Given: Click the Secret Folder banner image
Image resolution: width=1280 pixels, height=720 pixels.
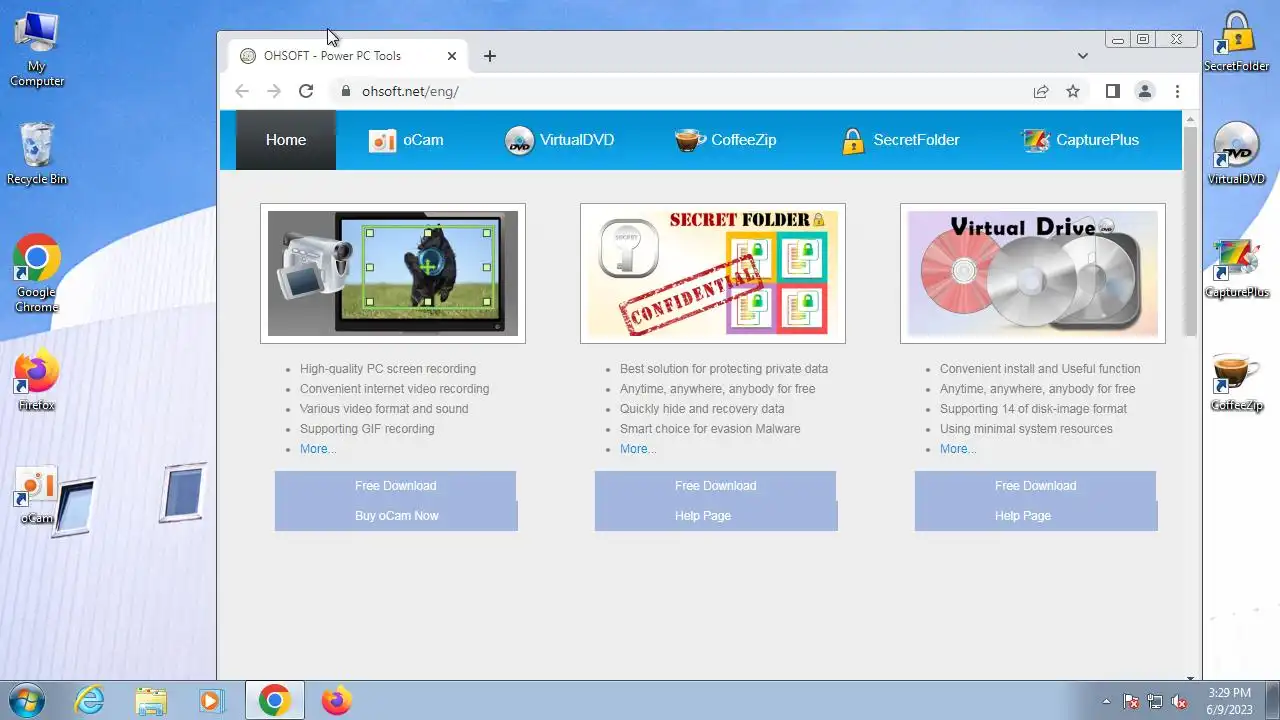Looking at the screenshot, I should tap(713, 273).
